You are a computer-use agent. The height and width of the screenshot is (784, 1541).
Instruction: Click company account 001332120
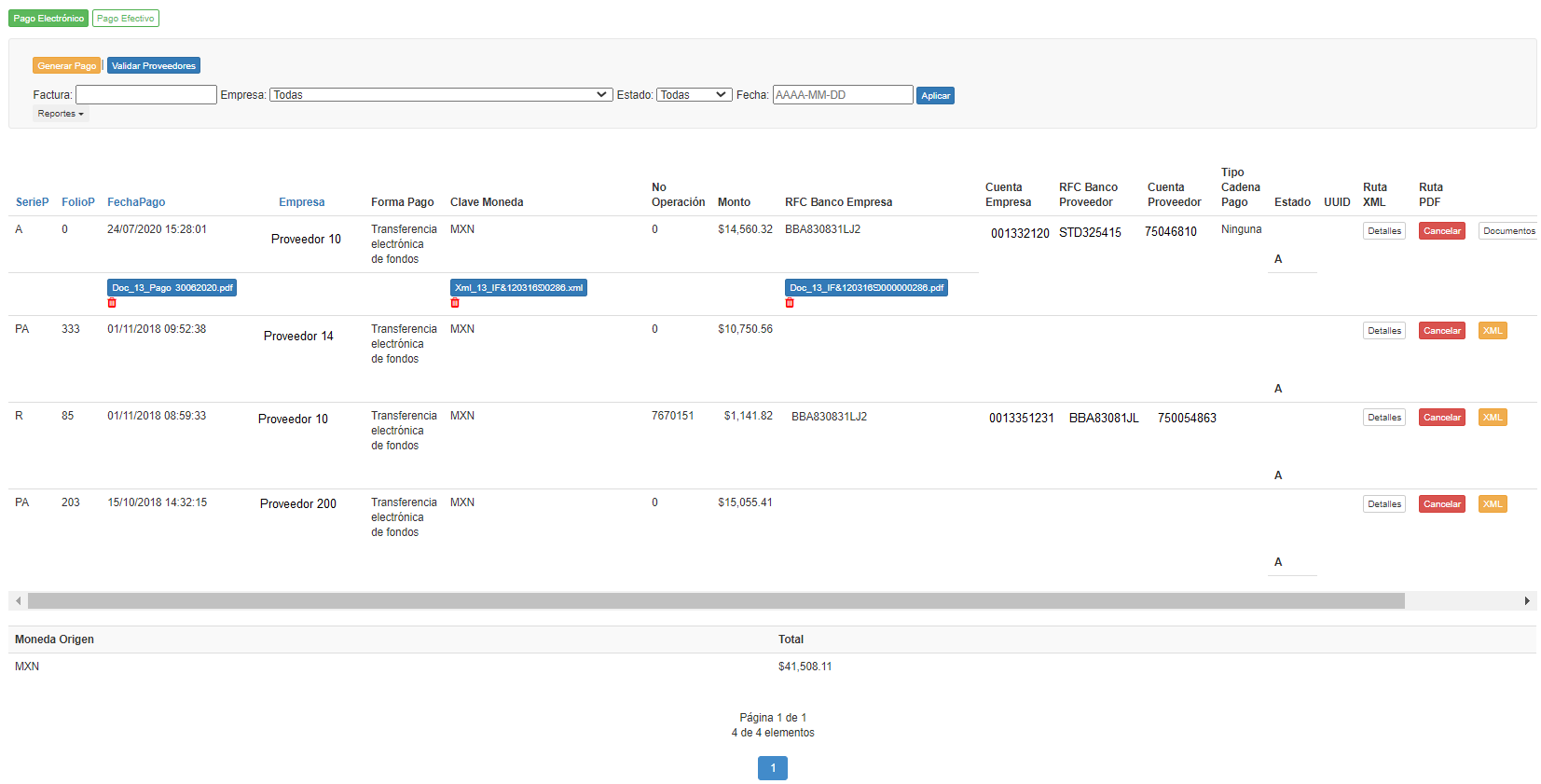point(1020,234)
